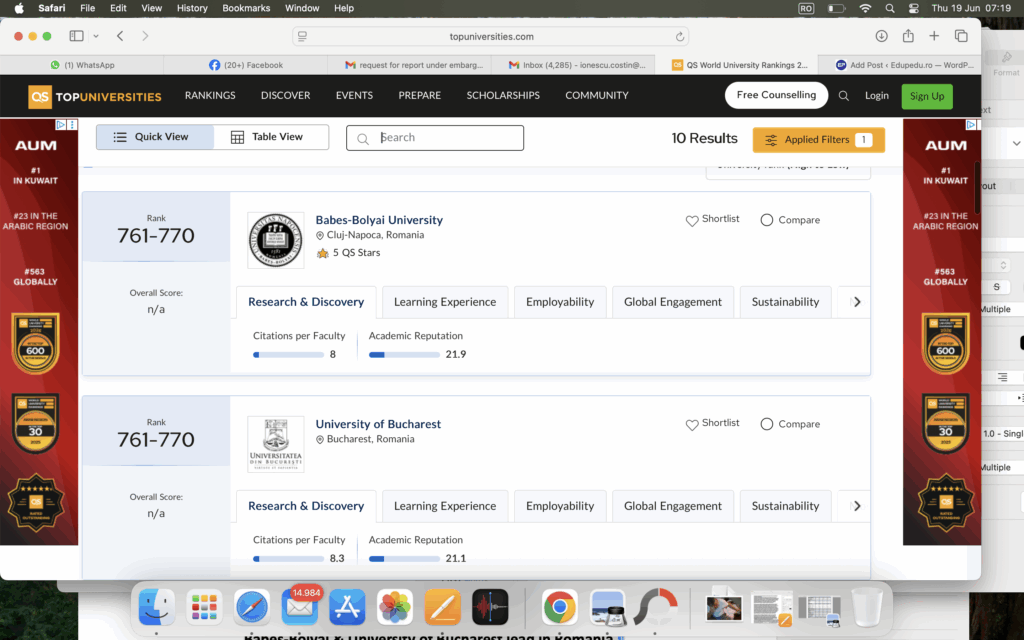
Task: Click the QS TopUniversities logo
Action: click(95, 96)
